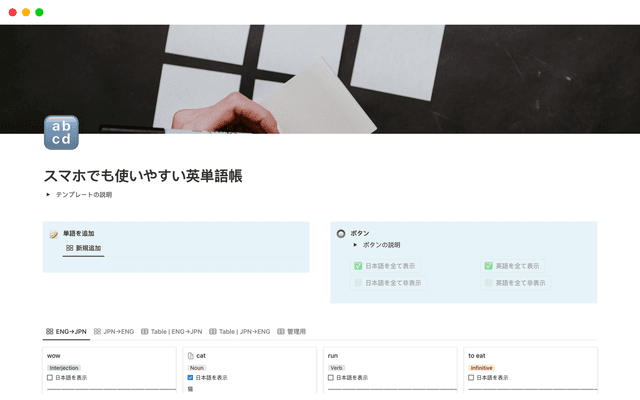
Task: Click the Infinitive tag on to eat card
Action: coord(482,367)
